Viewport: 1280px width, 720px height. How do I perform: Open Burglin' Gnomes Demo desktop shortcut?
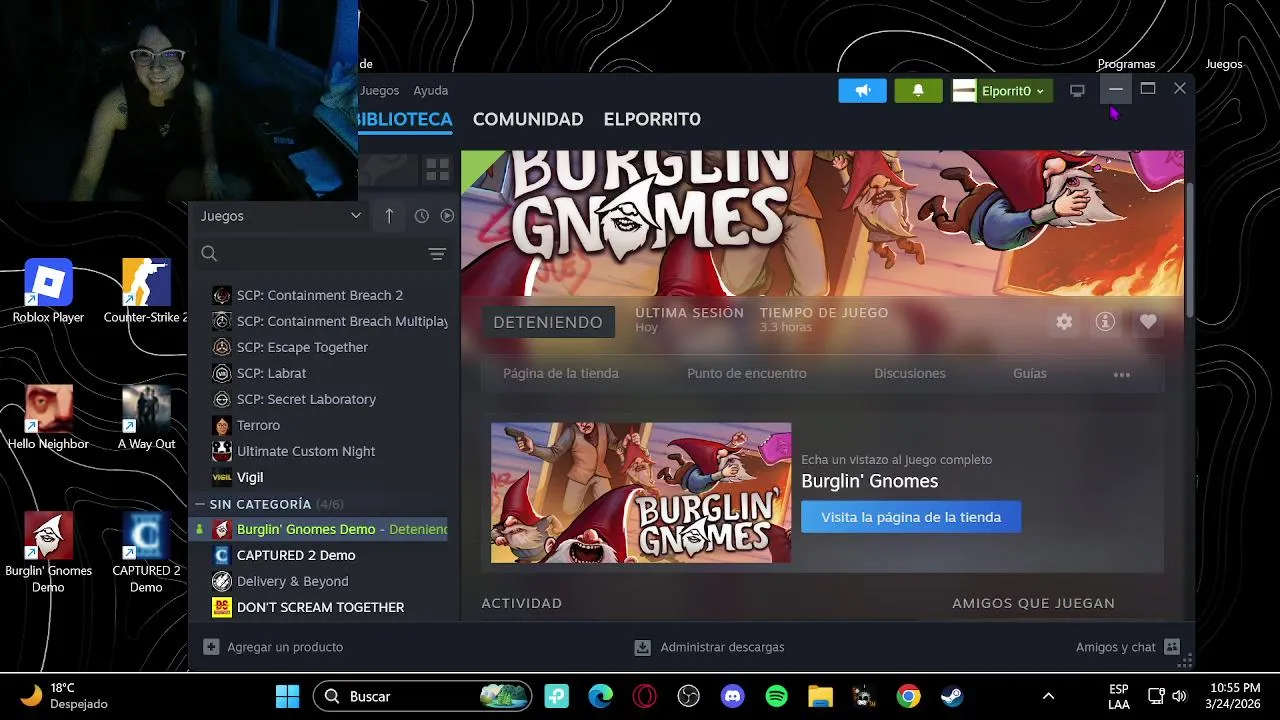[x=48, y=553]
